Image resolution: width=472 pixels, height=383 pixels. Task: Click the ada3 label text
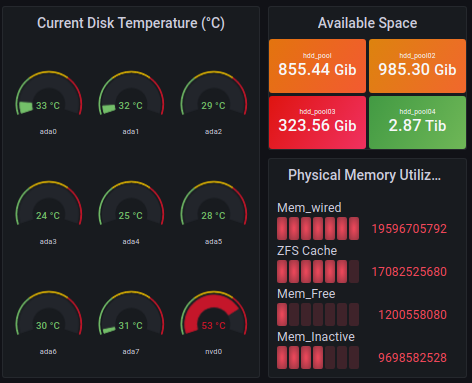[48, 242]
